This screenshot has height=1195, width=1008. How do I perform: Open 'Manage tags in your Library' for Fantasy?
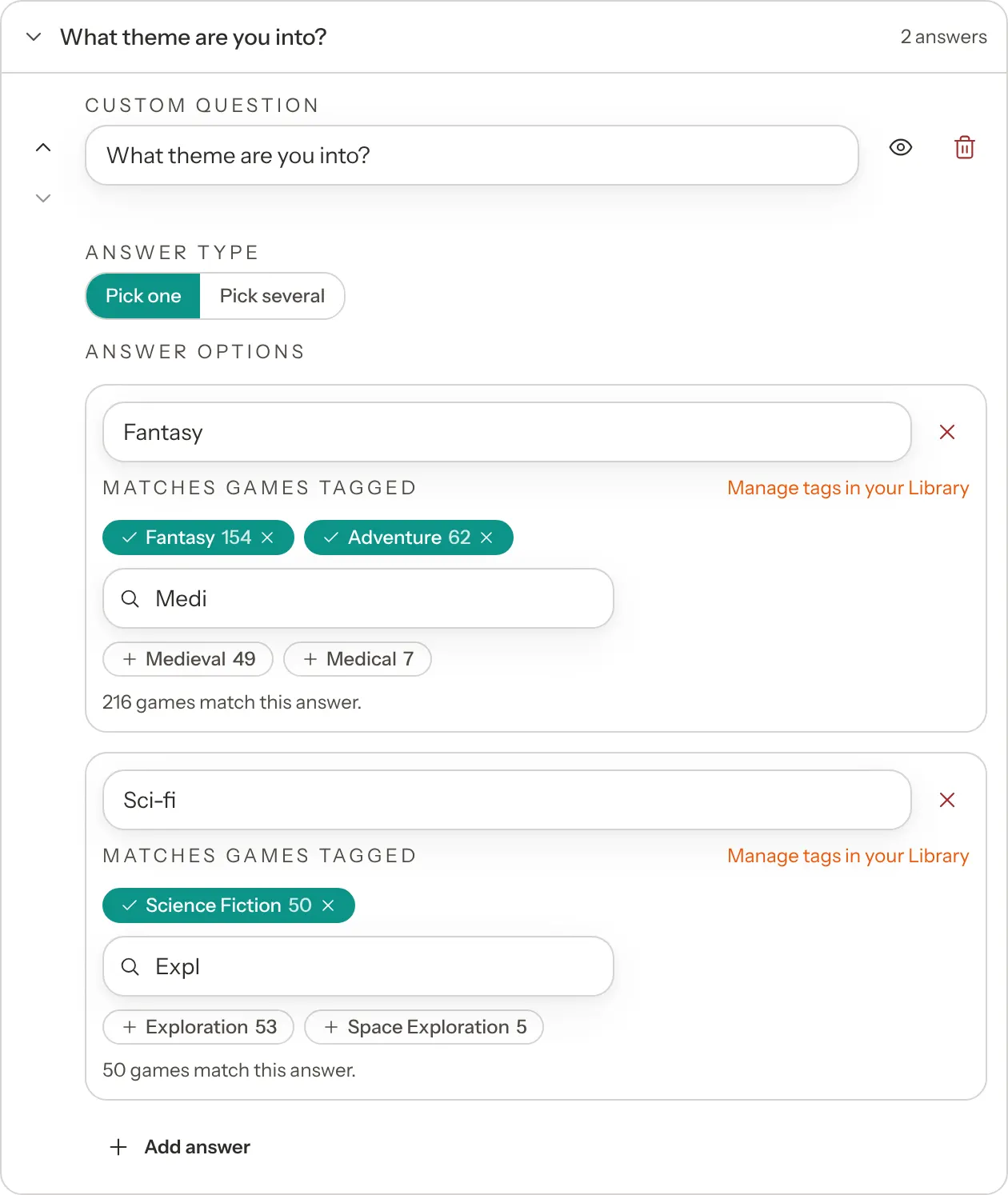click(848, 488)
